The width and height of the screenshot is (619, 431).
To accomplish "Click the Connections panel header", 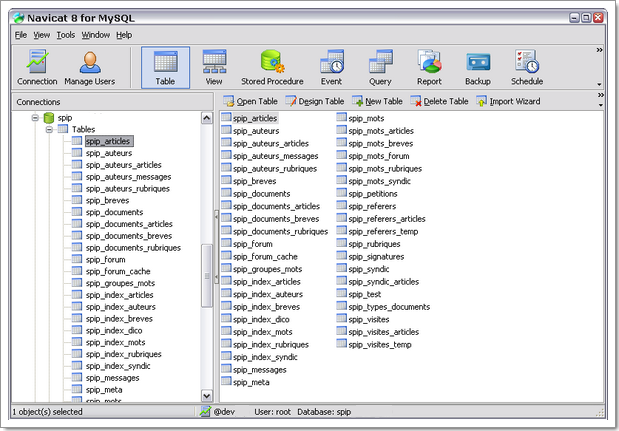I will point(113,102).
